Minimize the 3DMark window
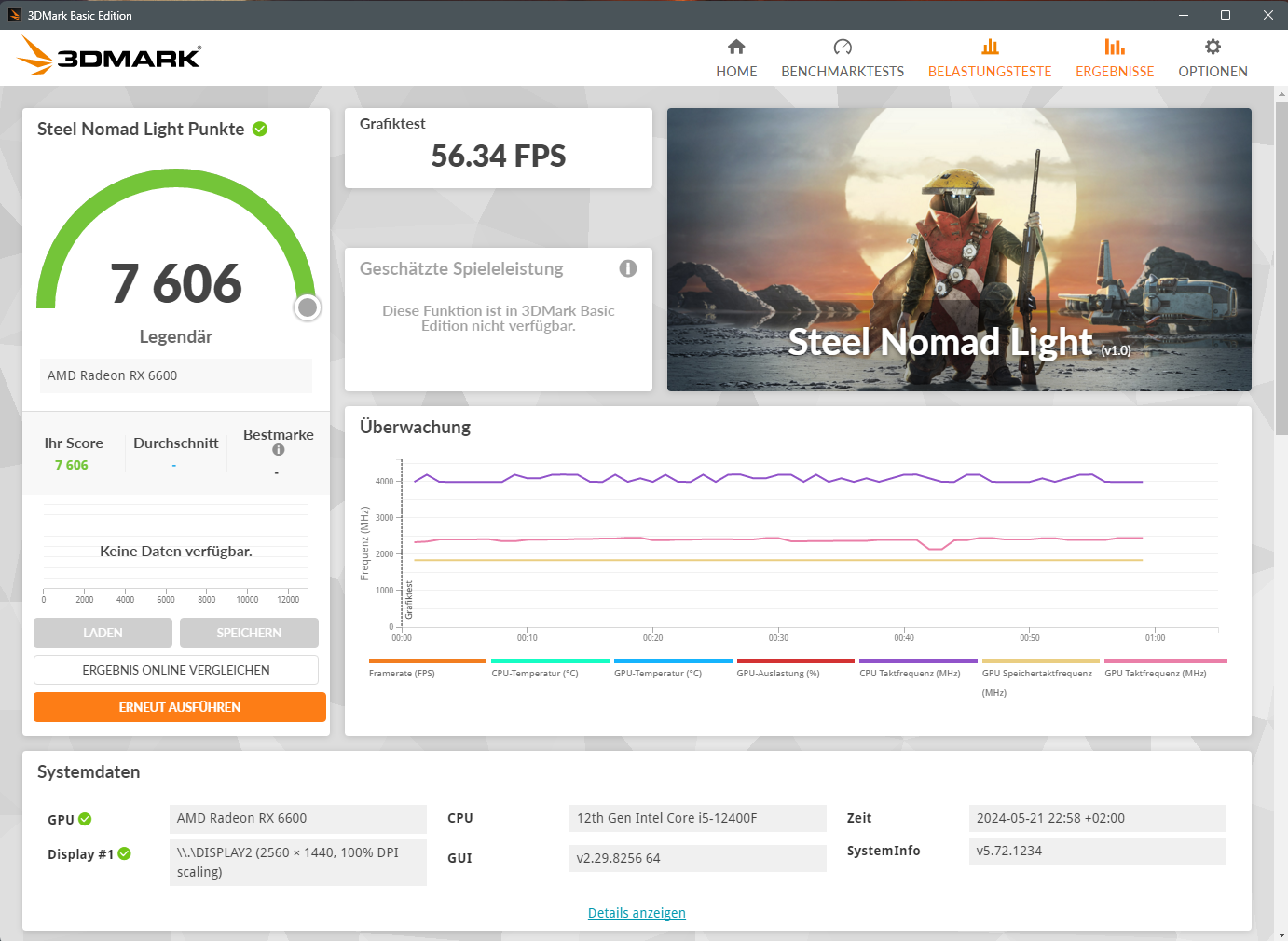 1183,15
